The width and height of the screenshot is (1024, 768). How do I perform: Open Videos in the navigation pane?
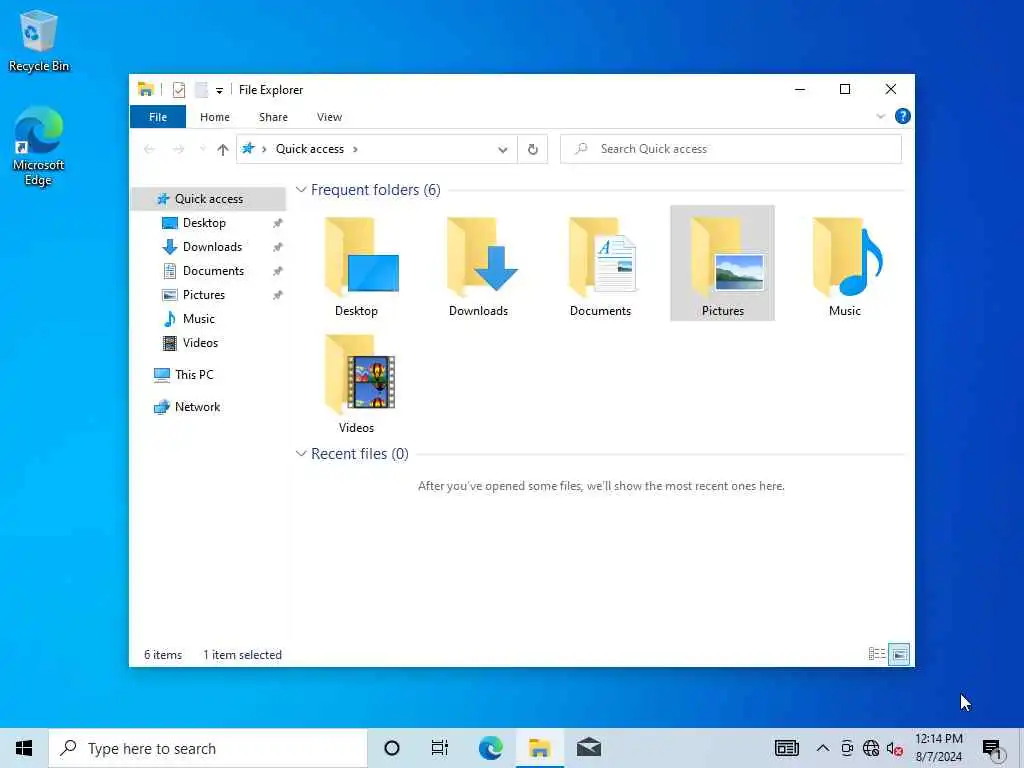pyautogui.click(x=200, y=343)
